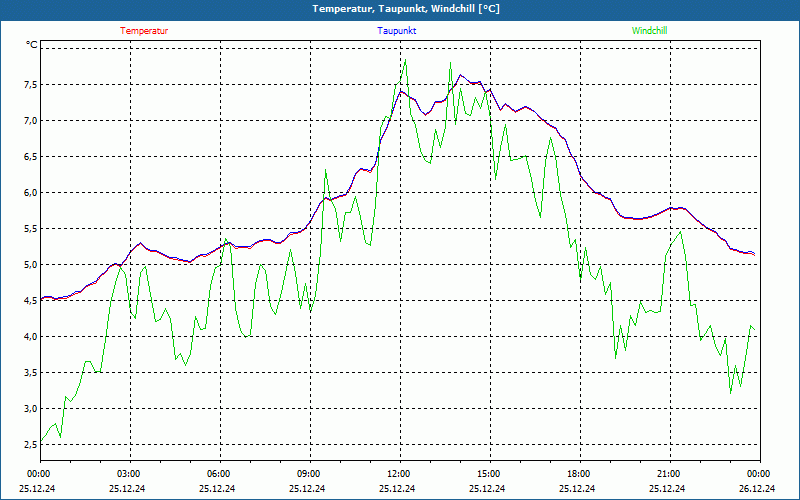Click the °C unit label on the axis
This screenshot has width=800, height=500.
click(32, 45)
